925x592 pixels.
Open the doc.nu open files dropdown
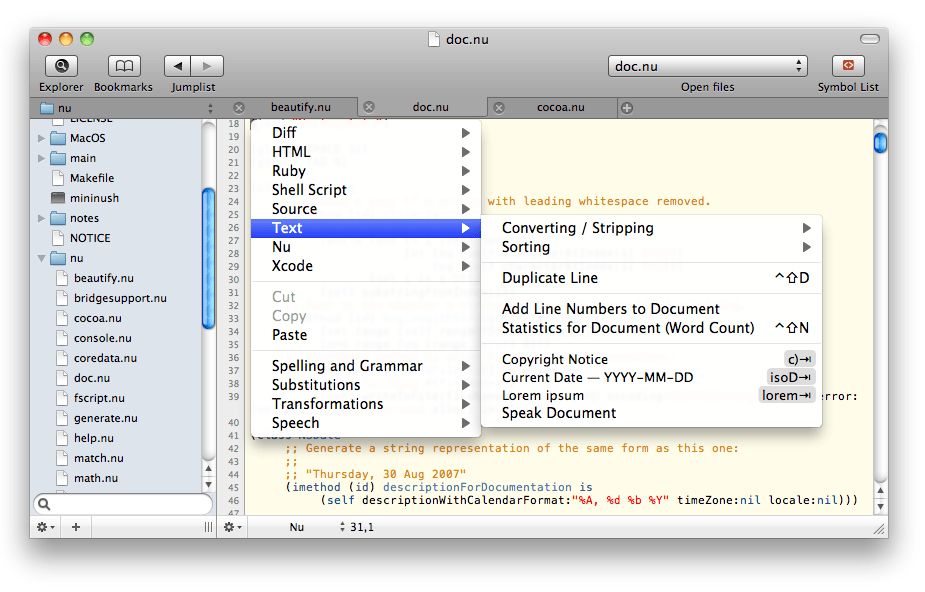707,66
